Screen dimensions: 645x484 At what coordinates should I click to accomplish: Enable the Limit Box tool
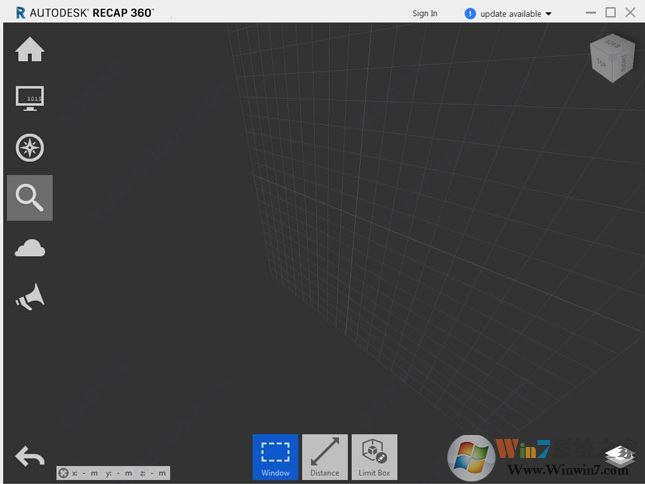(x=374, y=457)
